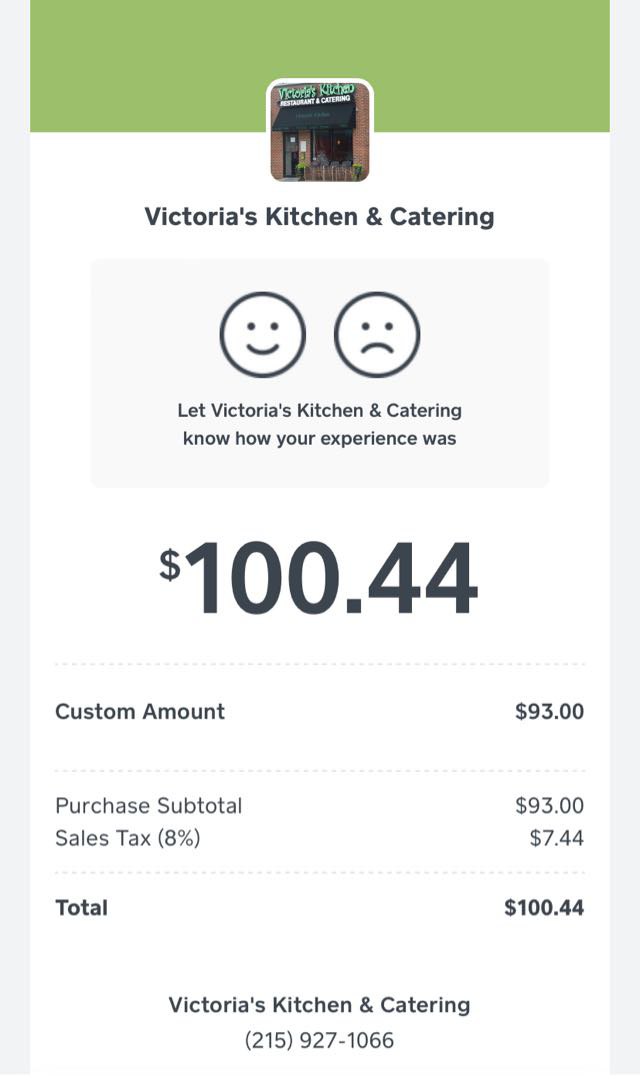Select the bold Total label
Image resolution: width=640 pixels, height=1075 pixels.
(82, 908)
